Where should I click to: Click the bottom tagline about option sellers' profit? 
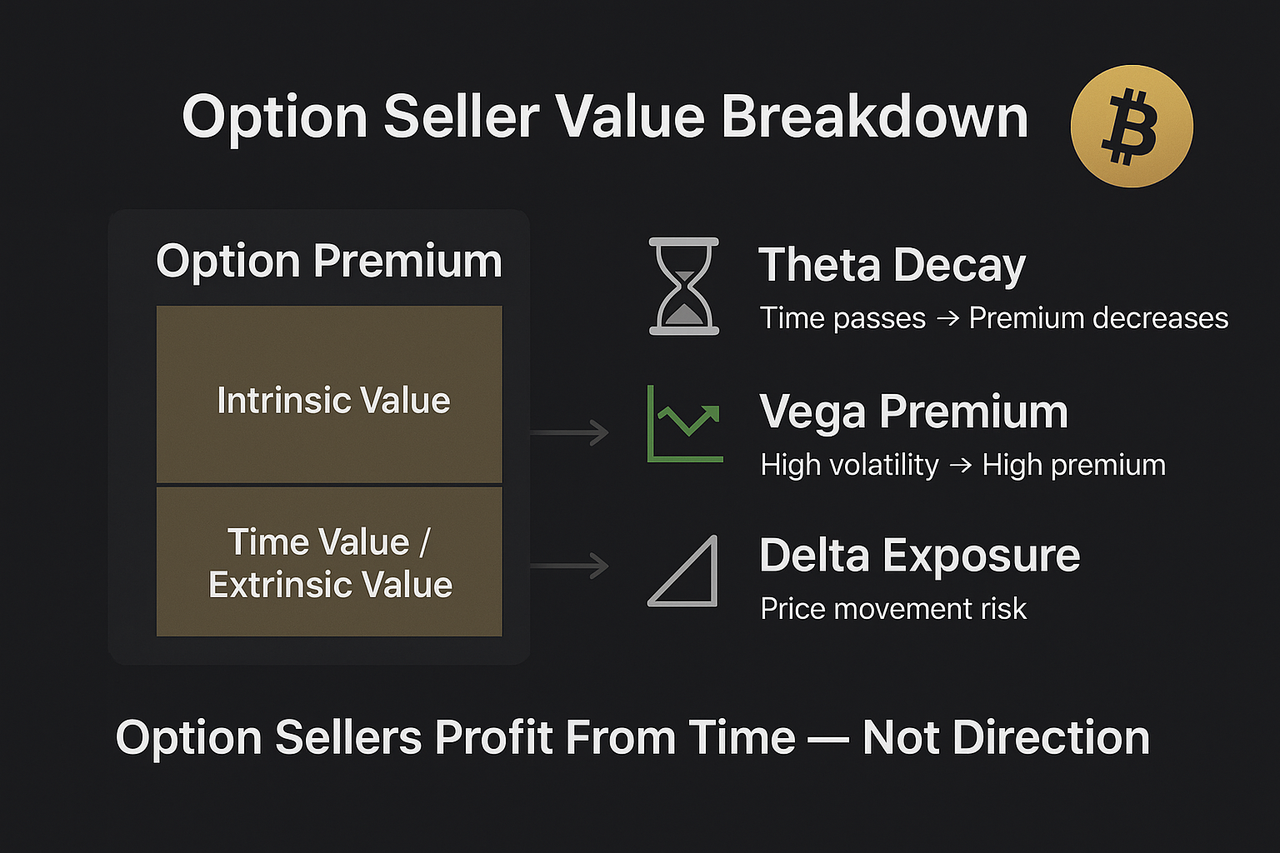point(632,738)
